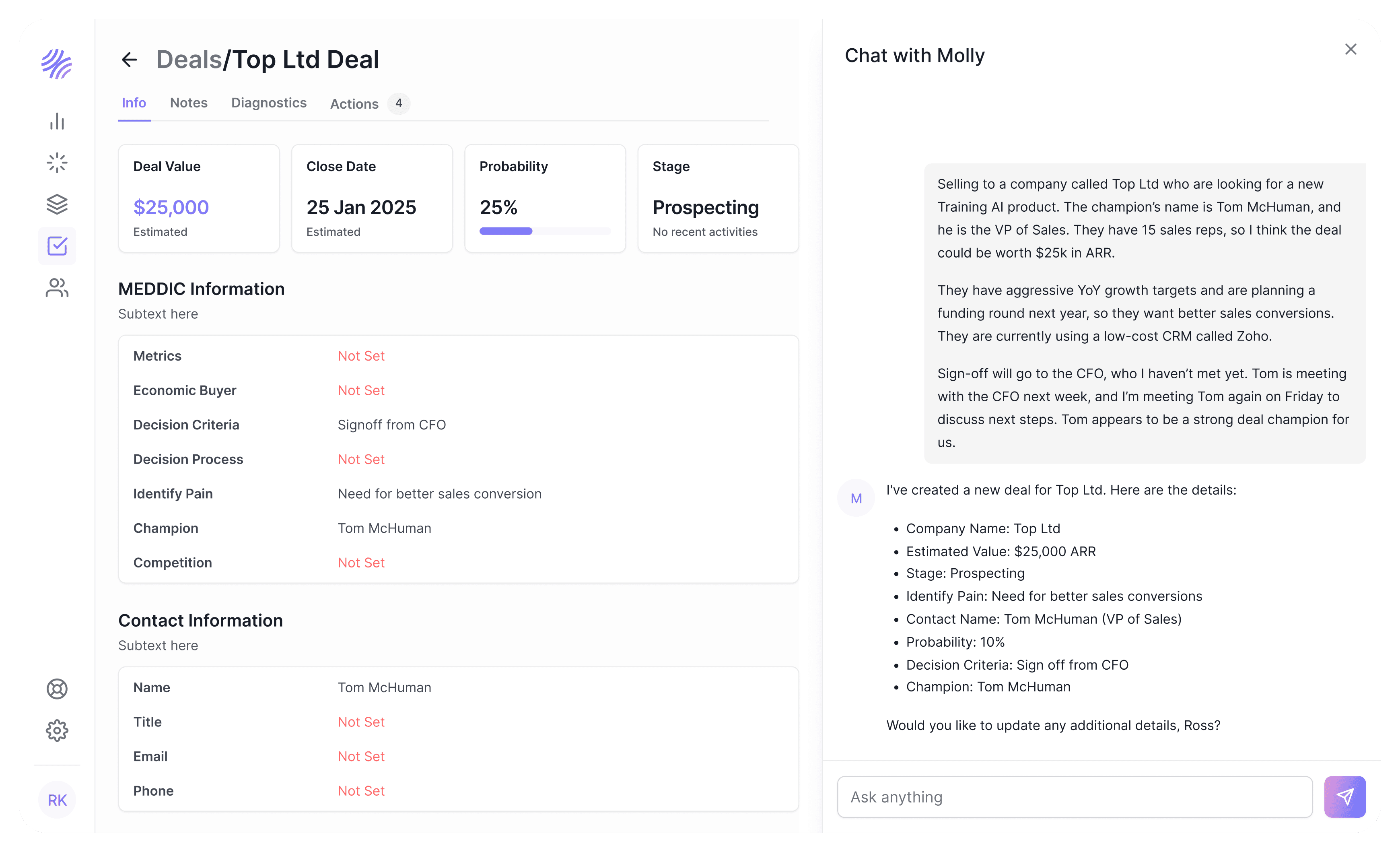
Task: Open the stacked layers sidebar icon
Action: pos(57,204)
